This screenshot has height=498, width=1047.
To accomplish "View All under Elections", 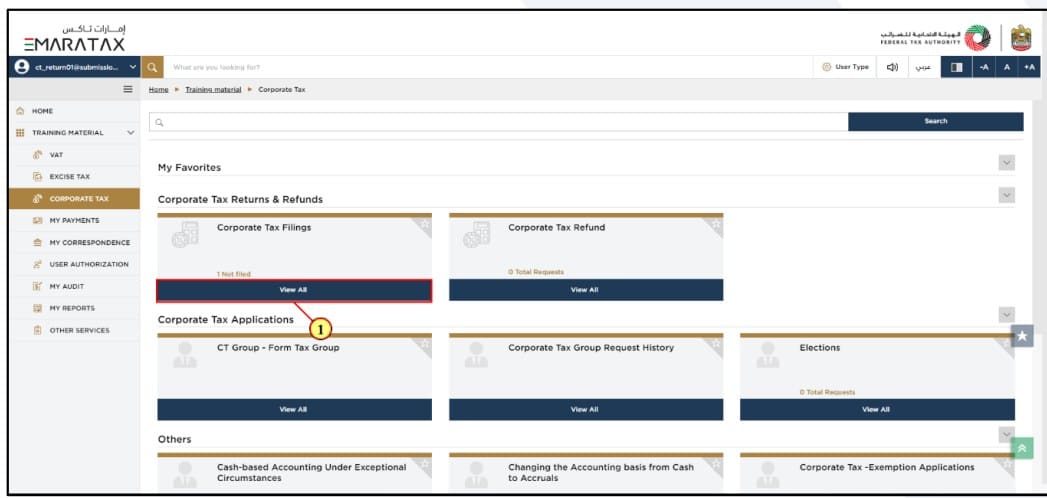I will (877, 410).
